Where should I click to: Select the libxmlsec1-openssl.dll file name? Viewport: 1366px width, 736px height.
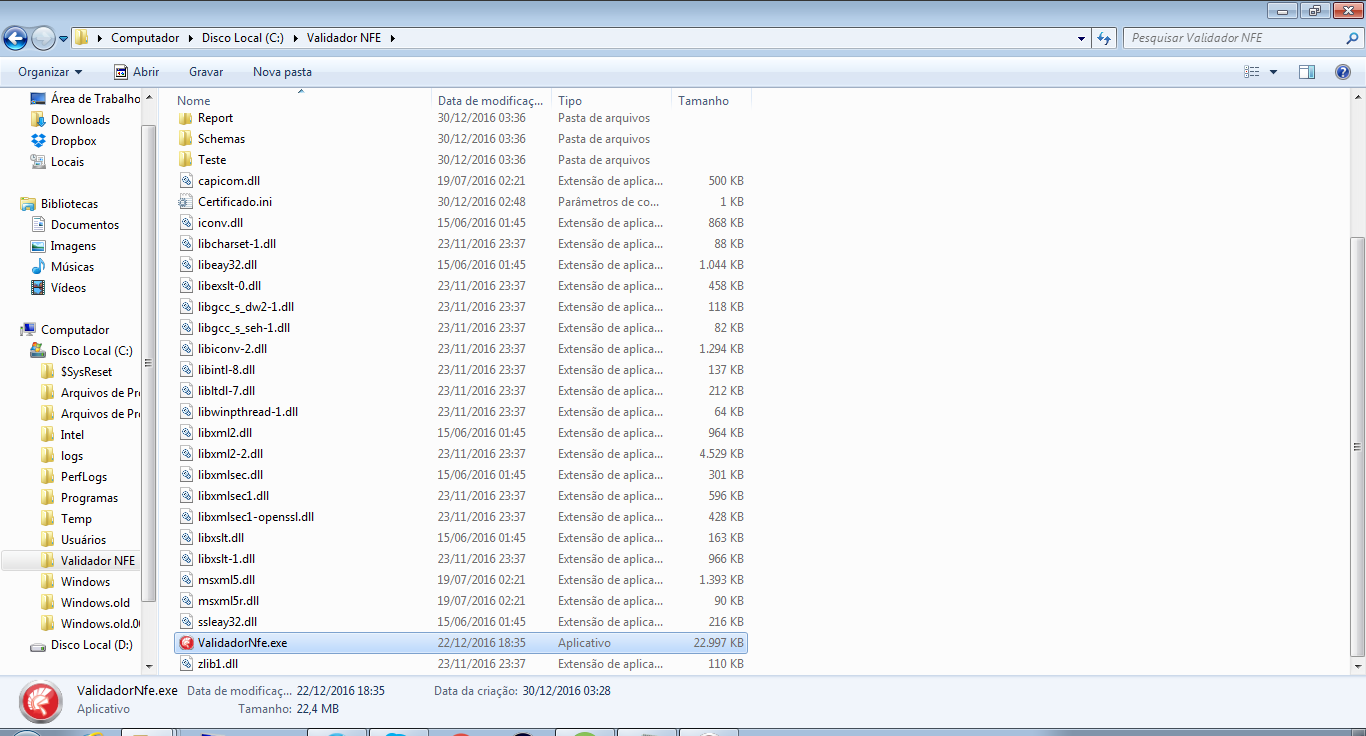click(x=256, y=517)
